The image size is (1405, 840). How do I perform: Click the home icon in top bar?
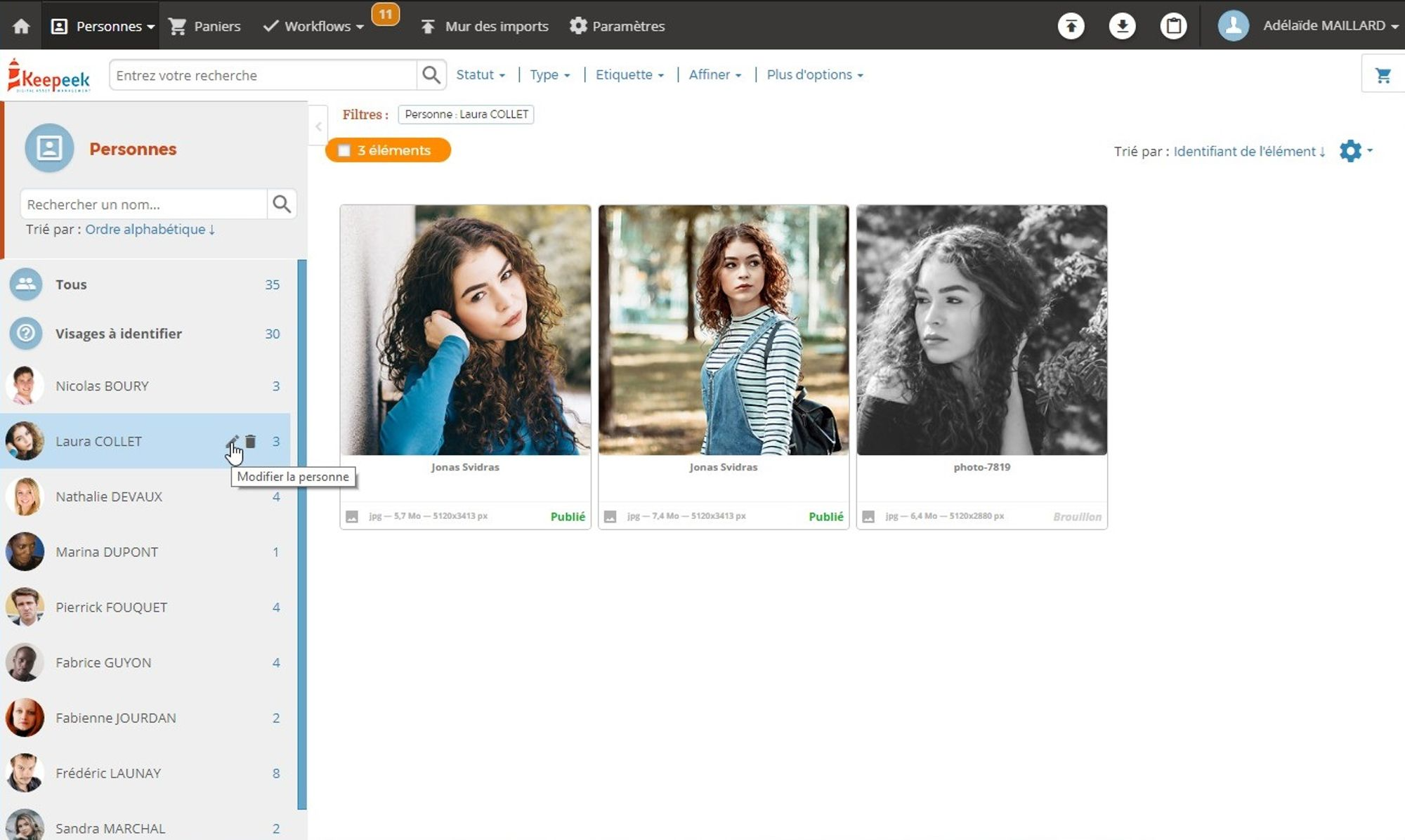coord(21,26)
